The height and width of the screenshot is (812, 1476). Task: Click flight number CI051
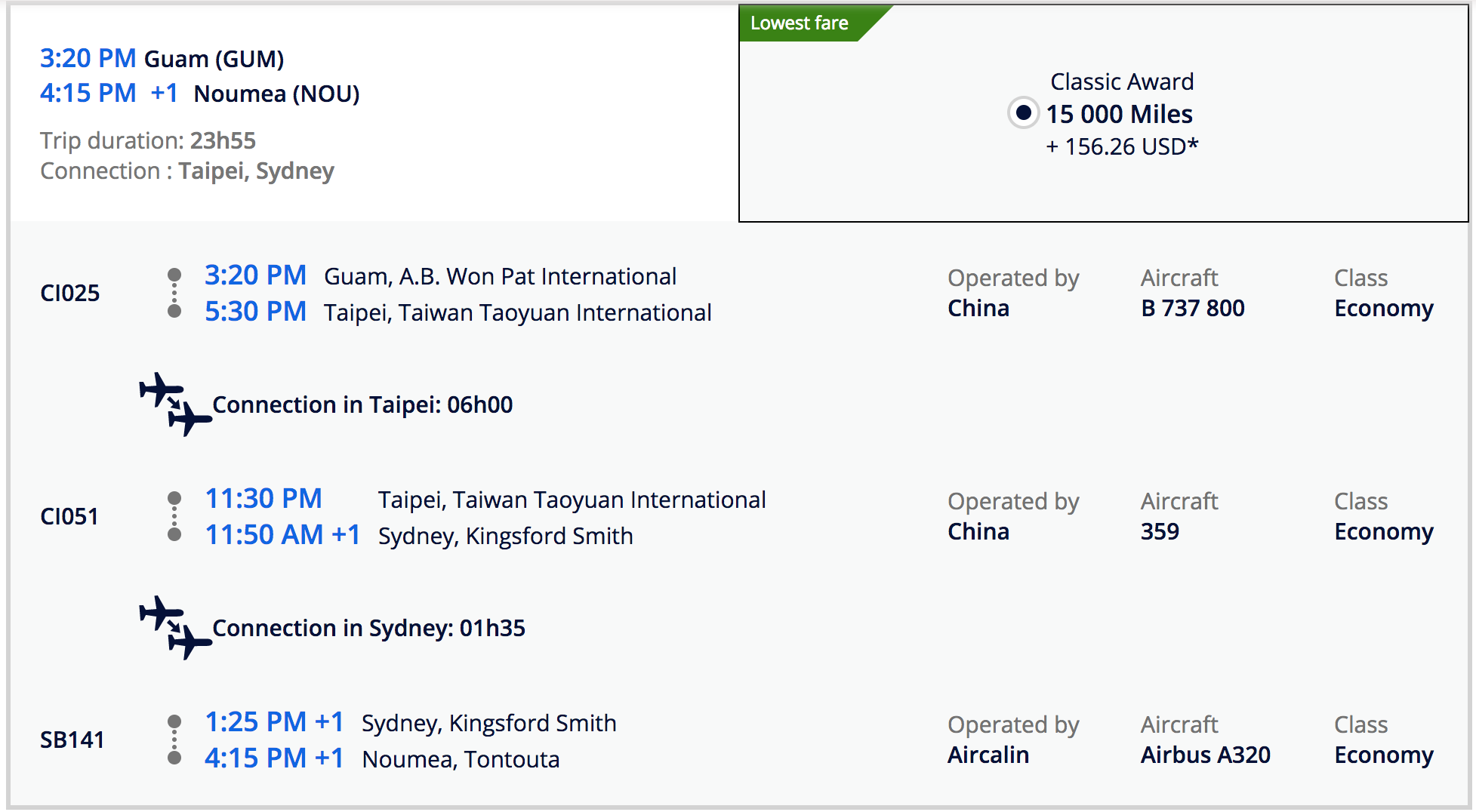[x=69, y=516]
